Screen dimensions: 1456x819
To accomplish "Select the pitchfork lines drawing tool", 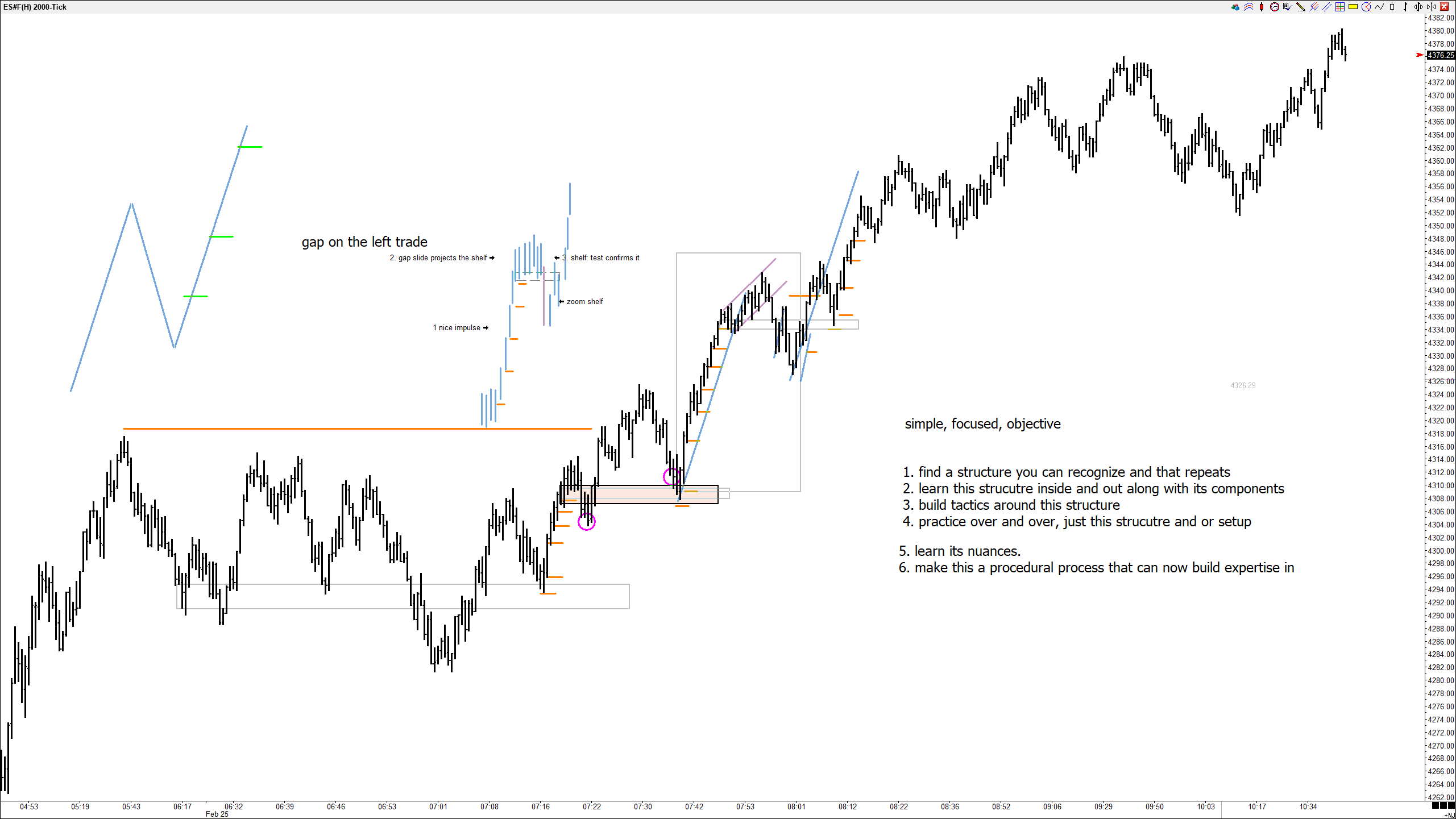I will 1314,7.
